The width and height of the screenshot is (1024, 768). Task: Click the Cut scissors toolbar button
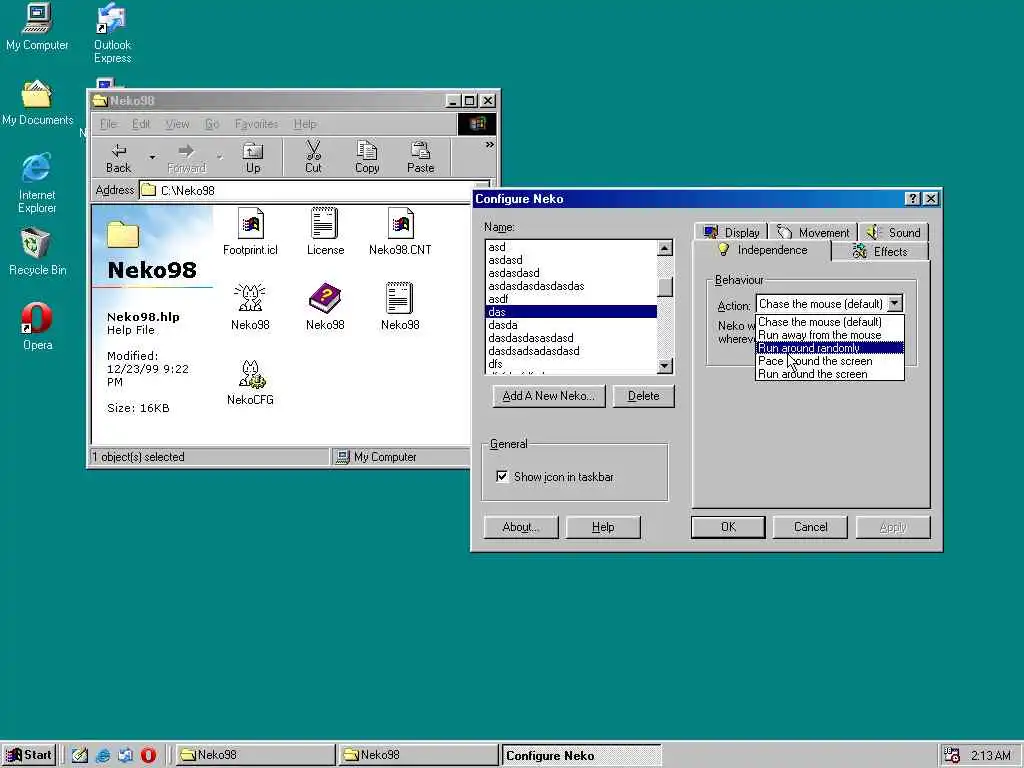(313, 158)
